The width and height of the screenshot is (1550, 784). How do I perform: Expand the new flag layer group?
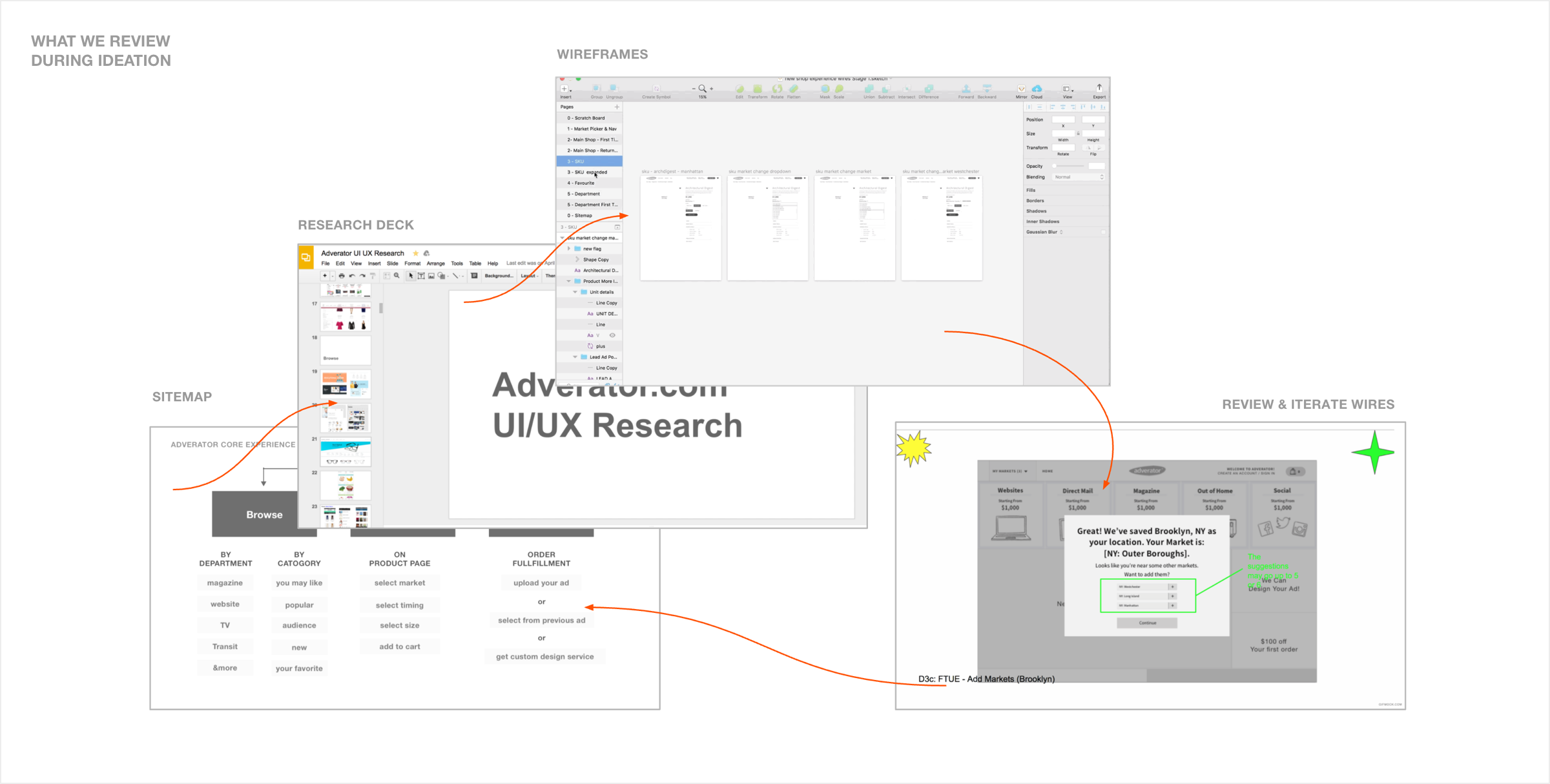click(569, 249)
